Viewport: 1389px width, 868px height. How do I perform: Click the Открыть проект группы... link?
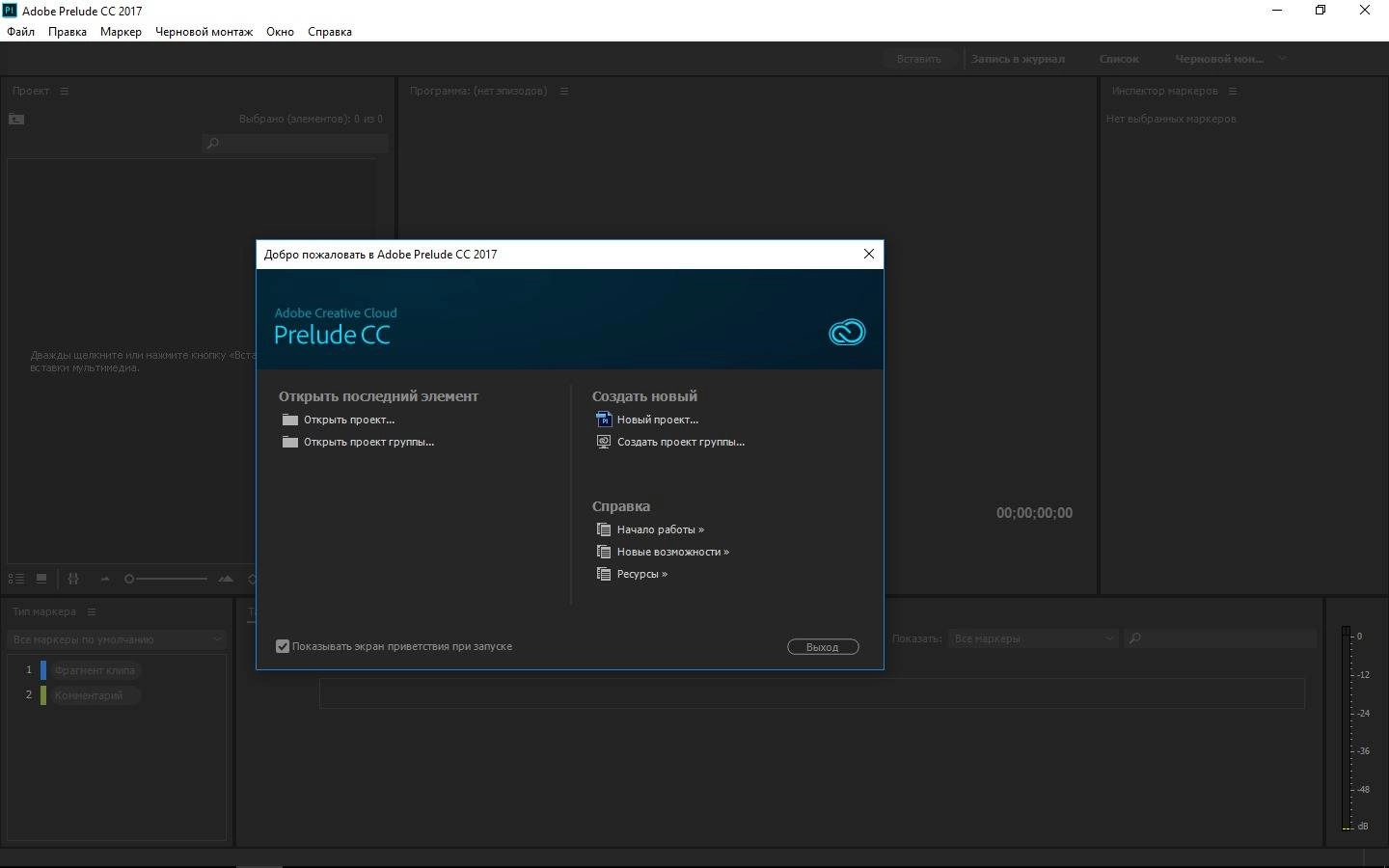[368, 442]
